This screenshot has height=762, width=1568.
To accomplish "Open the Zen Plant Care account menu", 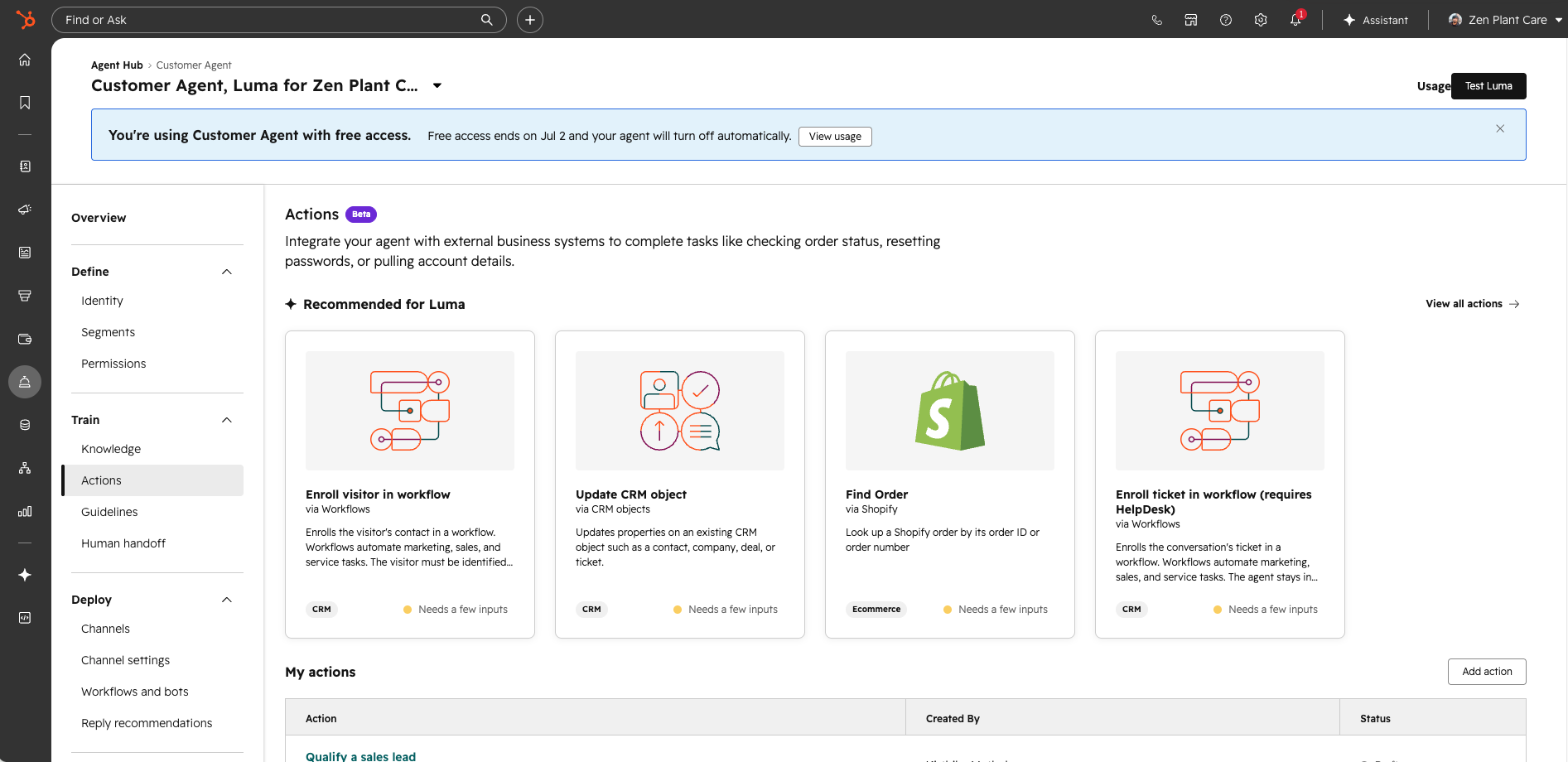I will point(1504,20).
